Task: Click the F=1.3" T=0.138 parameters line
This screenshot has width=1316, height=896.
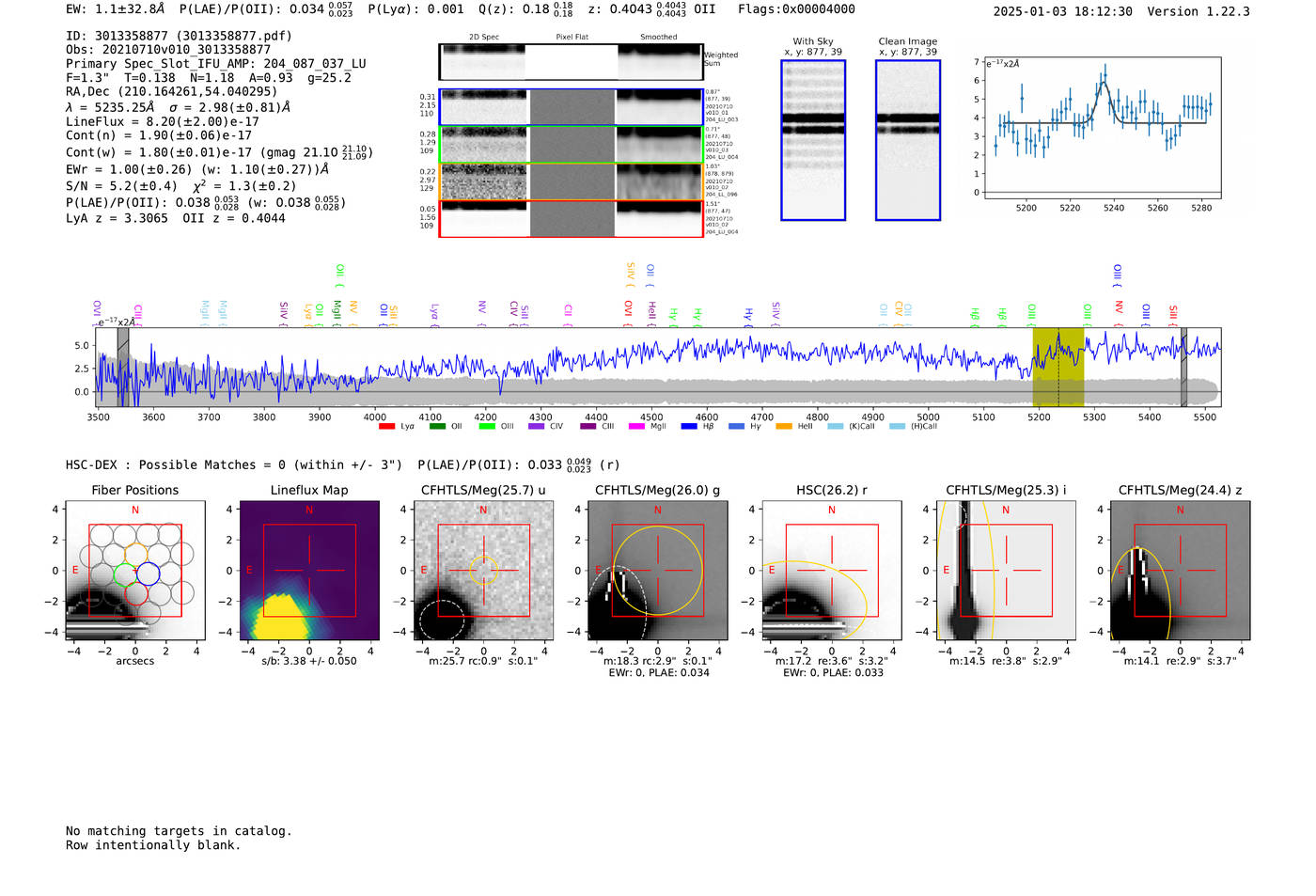Action: (x=209, y=78)
